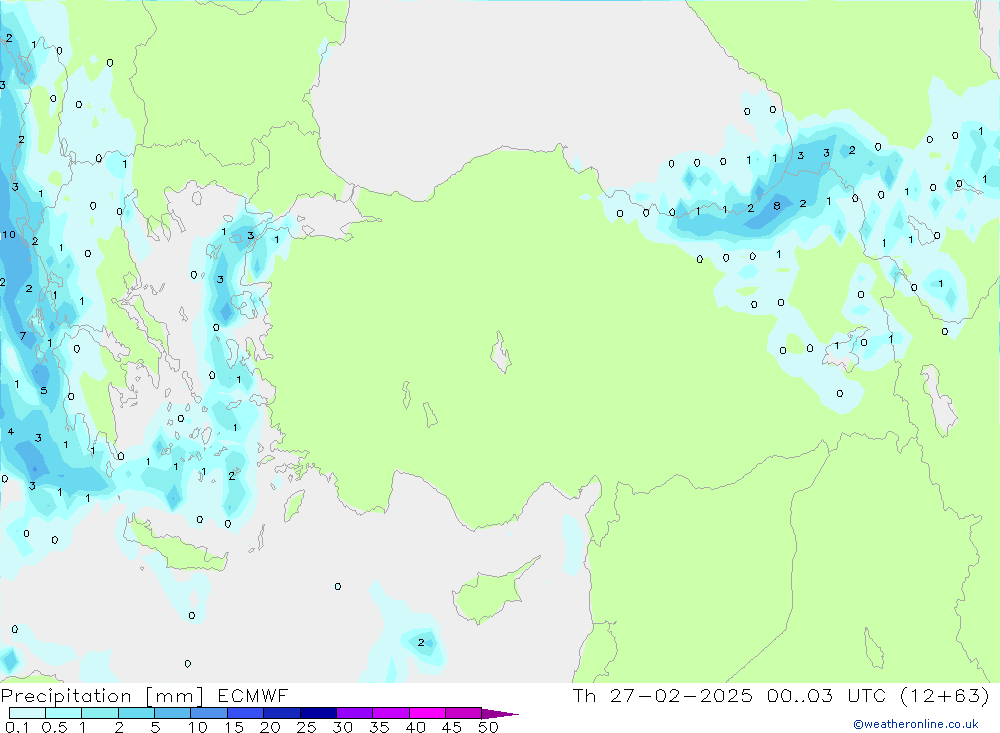Viewport: 1000px width, 733px height.
Task: Select the 2–5 mm legend swatch
Action: coord(136,713)
